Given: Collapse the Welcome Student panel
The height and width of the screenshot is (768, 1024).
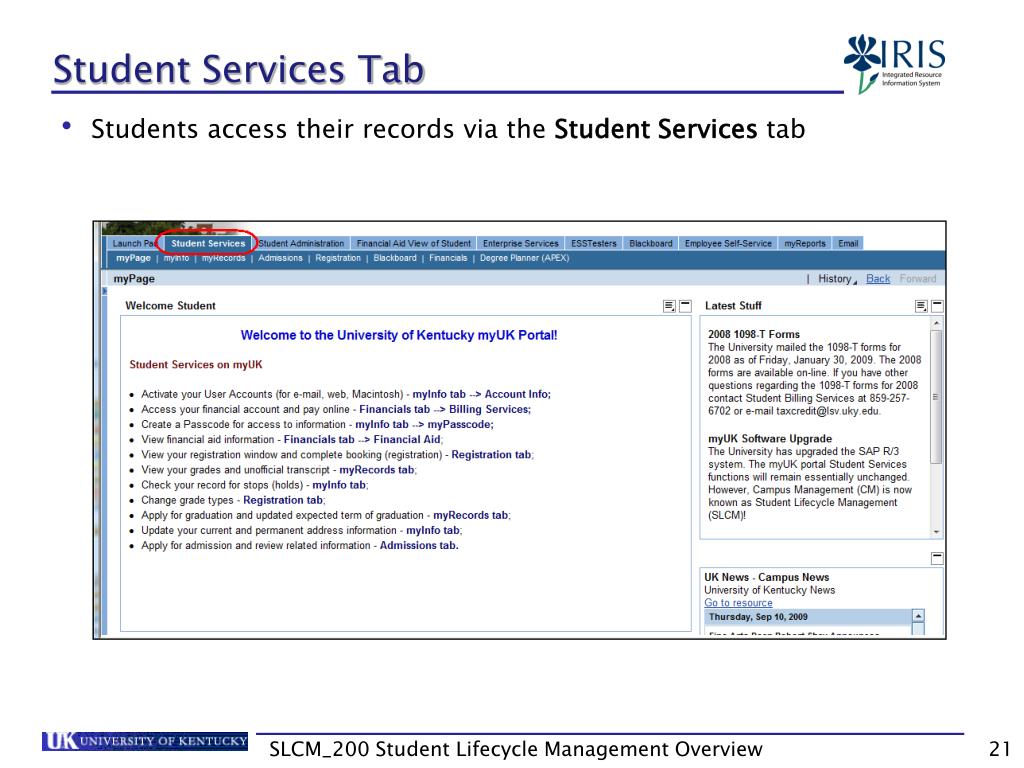Looking at the screenshot, I should pos(685,306).
